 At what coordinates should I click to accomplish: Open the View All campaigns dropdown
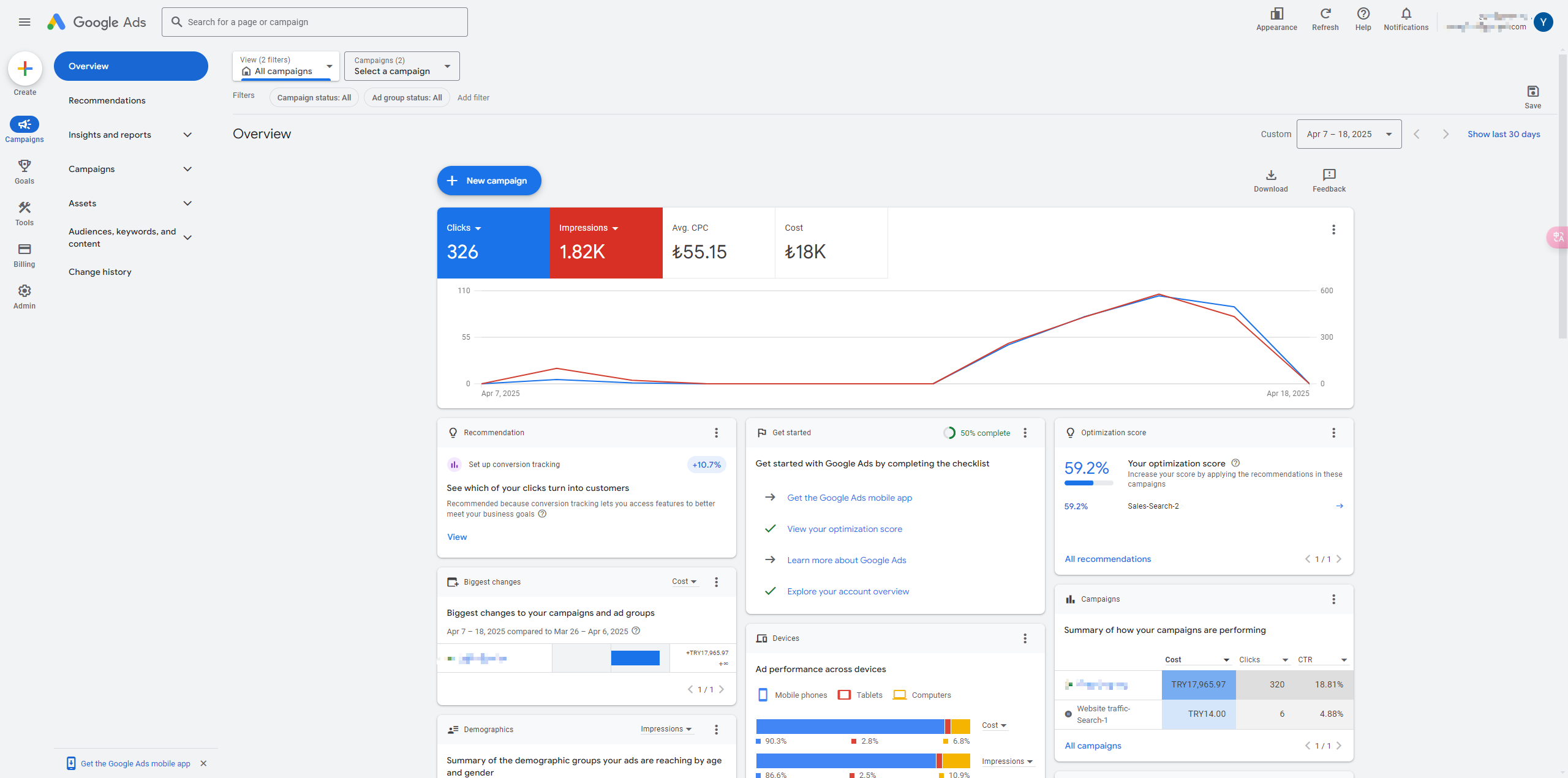tap(286, 66)
